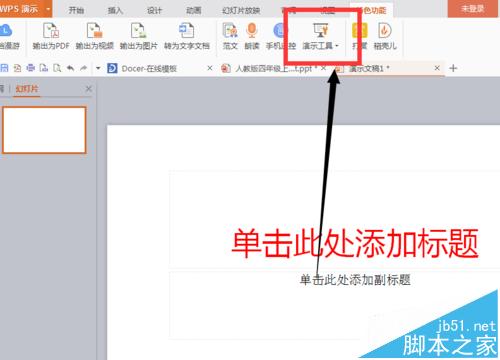Close the 演示文稿1 tab

pyautogui.click(x=437, y=68)
